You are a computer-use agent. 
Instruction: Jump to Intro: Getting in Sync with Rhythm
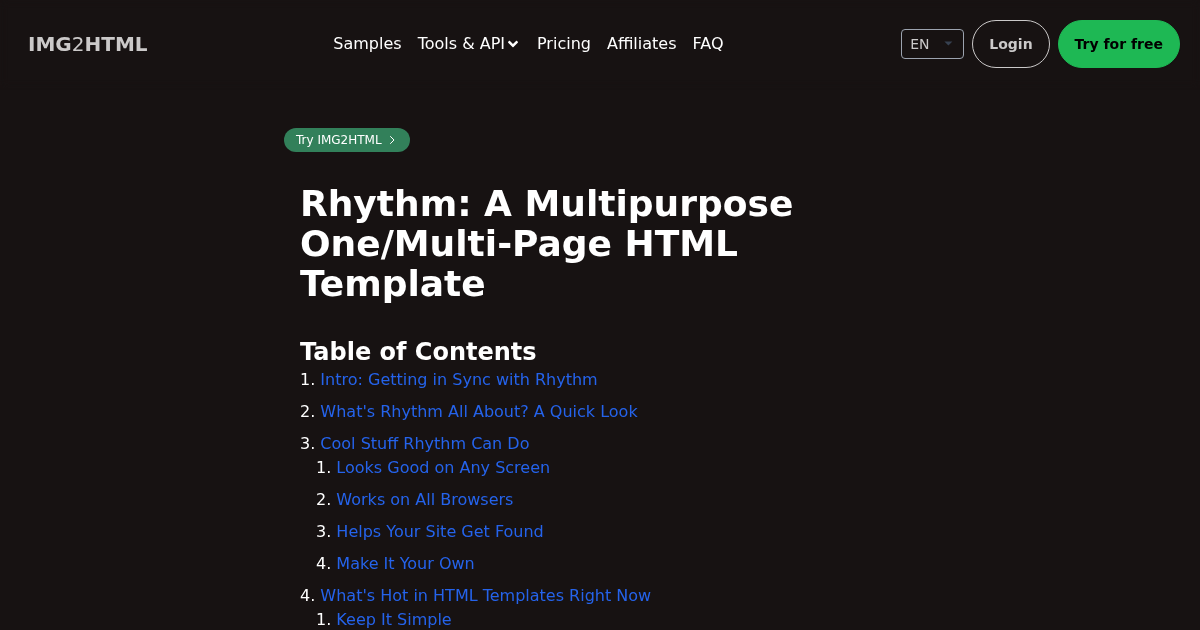tap(458, 380)
